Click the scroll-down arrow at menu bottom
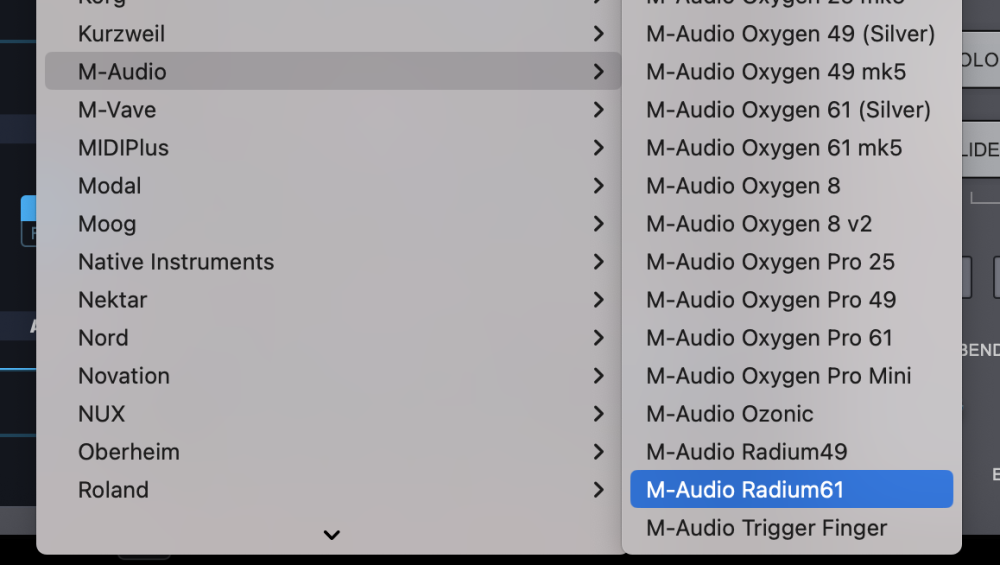This screenshot has width=1000, height=565. tap(332, 535)
